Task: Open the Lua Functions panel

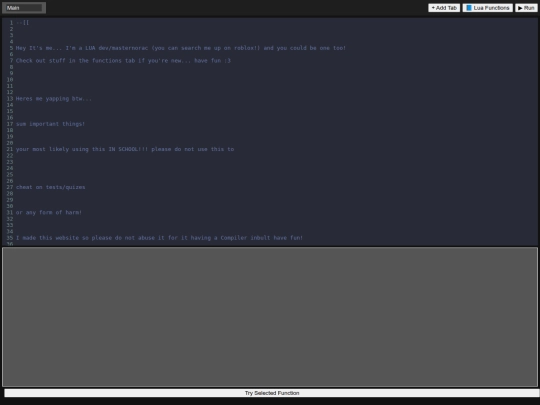Action: tap(487, 8)
